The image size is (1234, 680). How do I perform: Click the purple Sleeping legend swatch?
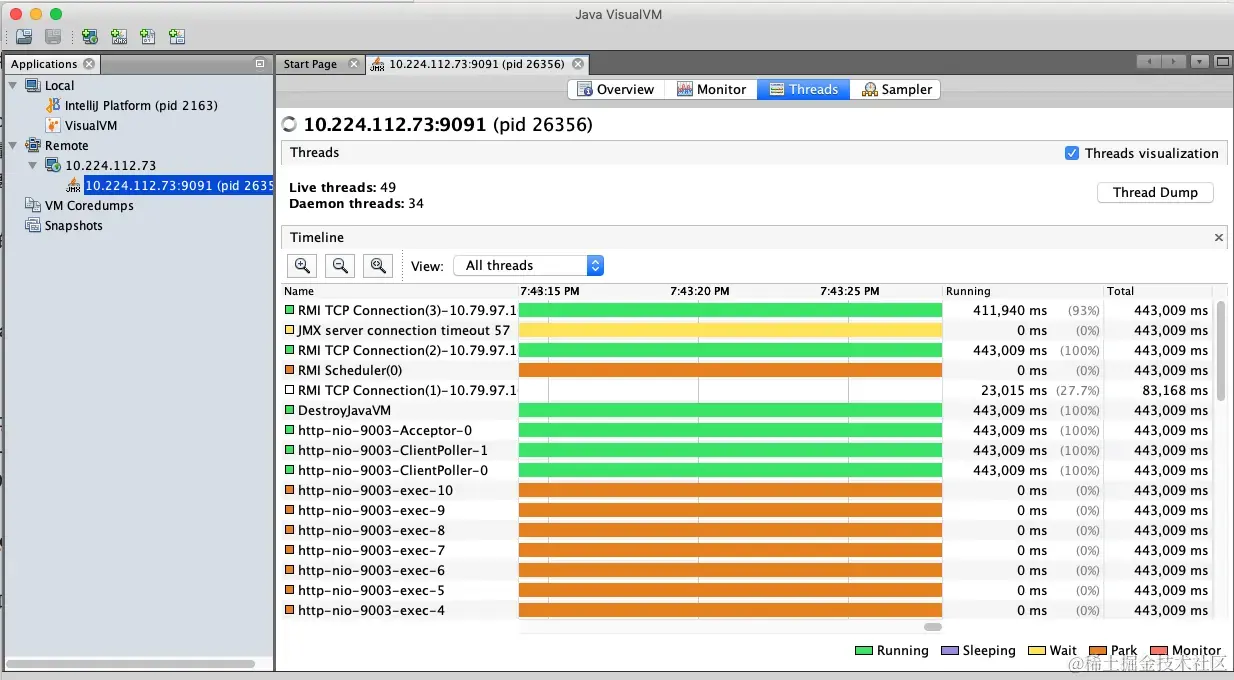(x=950, y=650)
